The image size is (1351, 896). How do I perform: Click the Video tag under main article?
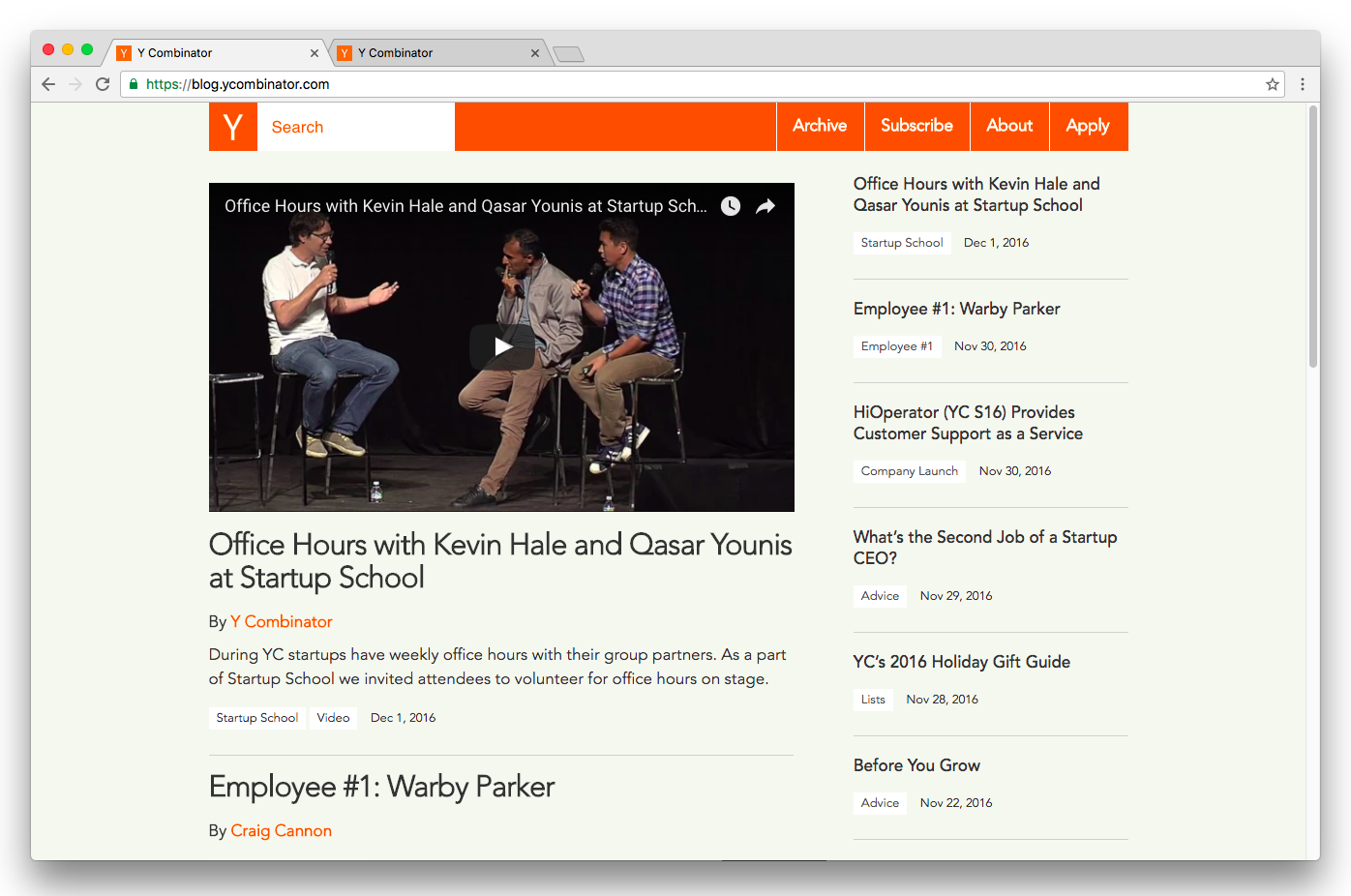pyautogui.click(x=333, y=718)
